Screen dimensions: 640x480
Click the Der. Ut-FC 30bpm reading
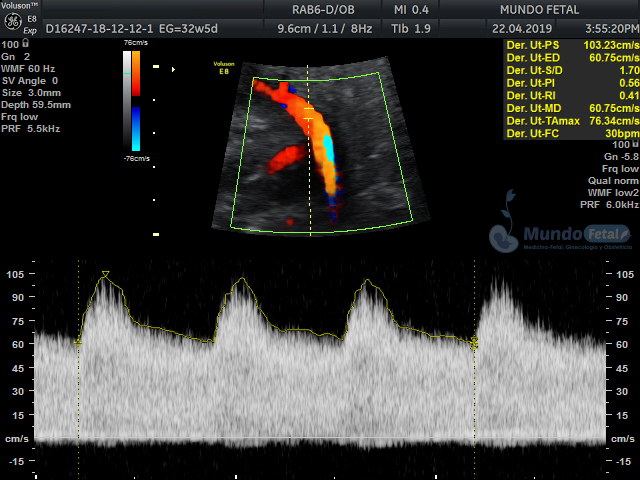coord(622,133)
